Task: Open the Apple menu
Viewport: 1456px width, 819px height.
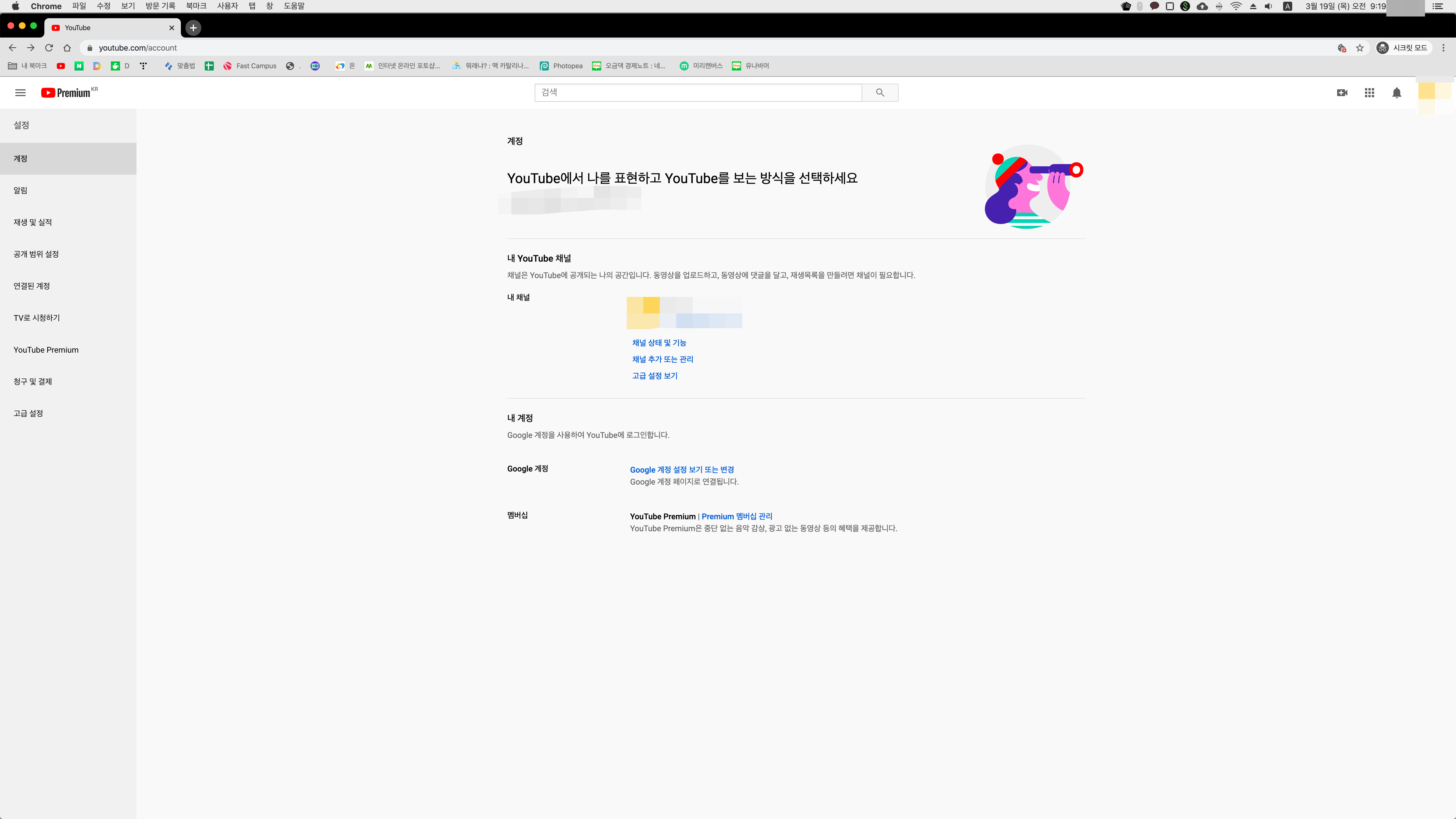Action: coord(15,6)
